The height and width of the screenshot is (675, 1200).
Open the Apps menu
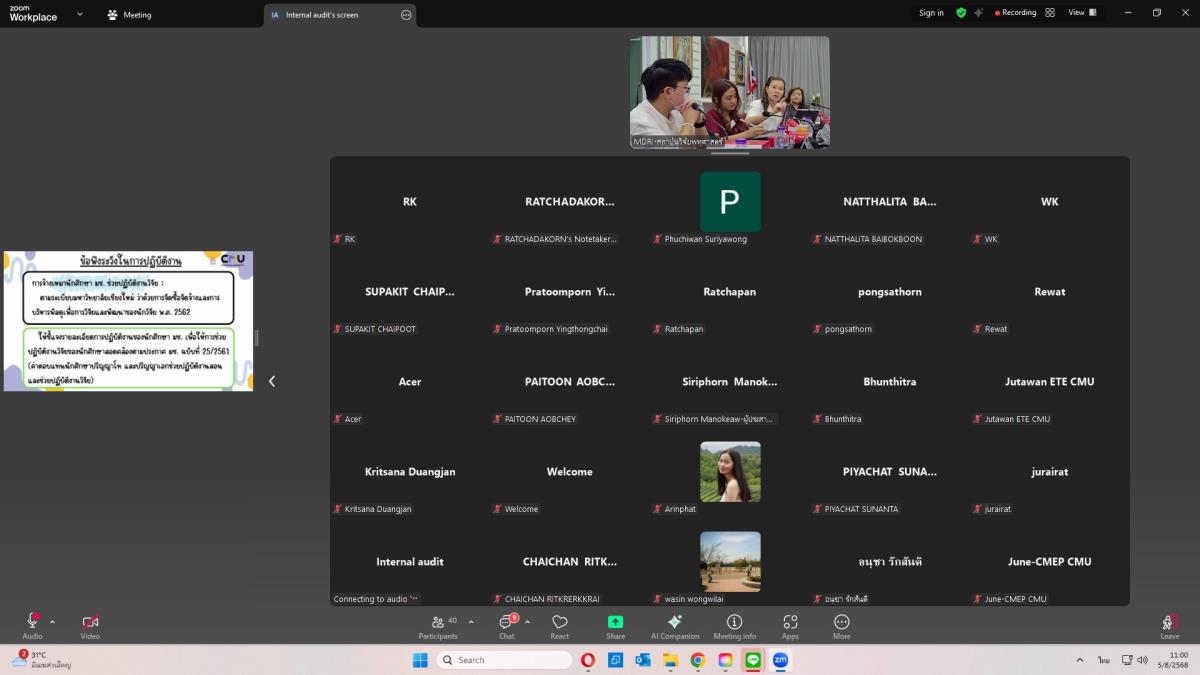(790, 623)
